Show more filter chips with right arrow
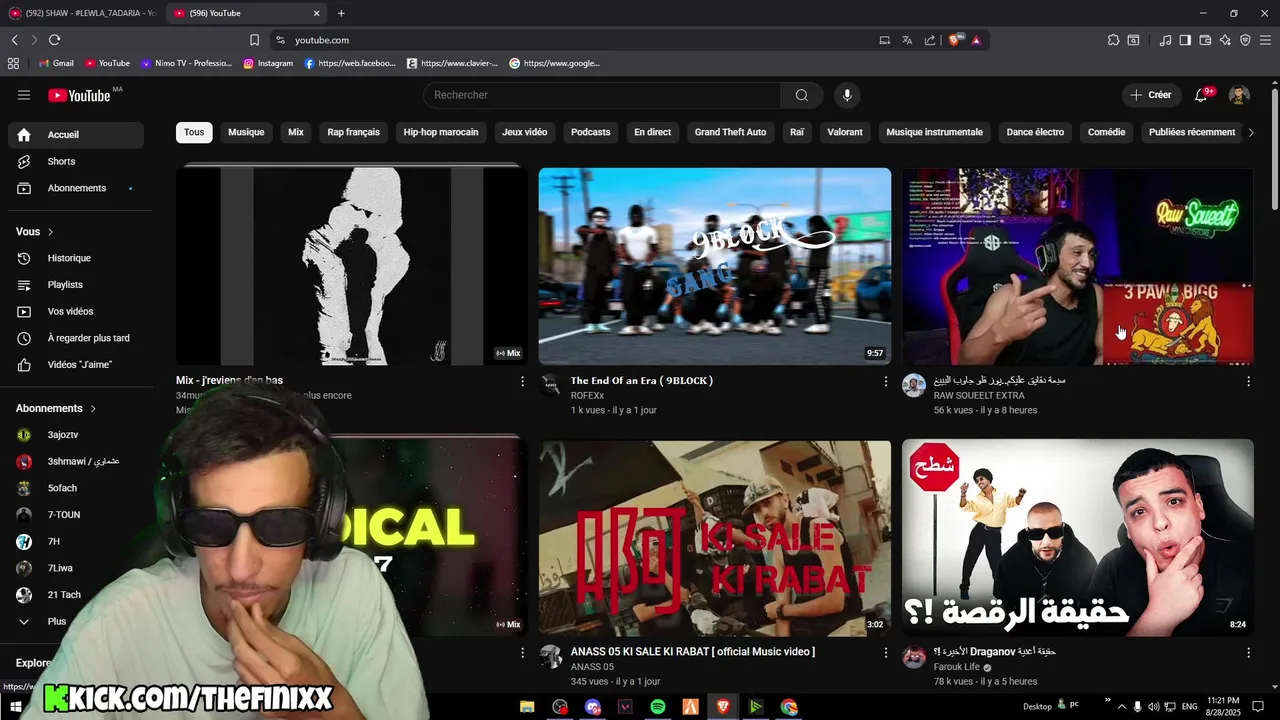This screenshot has height=720, width=1280. [x=1251, y=132]
